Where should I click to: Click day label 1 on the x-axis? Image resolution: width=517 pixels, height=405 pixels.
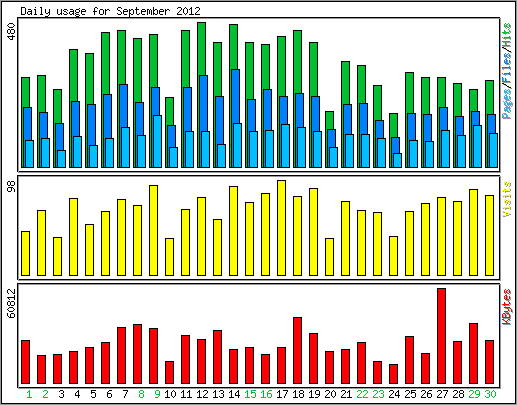click(x=29, y=394)
